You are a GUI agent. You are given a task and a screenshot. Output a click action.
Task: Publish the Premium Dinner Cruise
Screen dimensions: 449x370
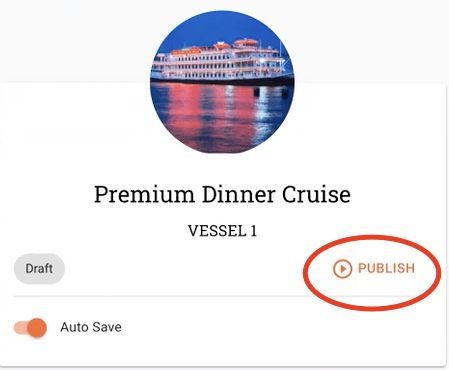[x=374, y=268]
